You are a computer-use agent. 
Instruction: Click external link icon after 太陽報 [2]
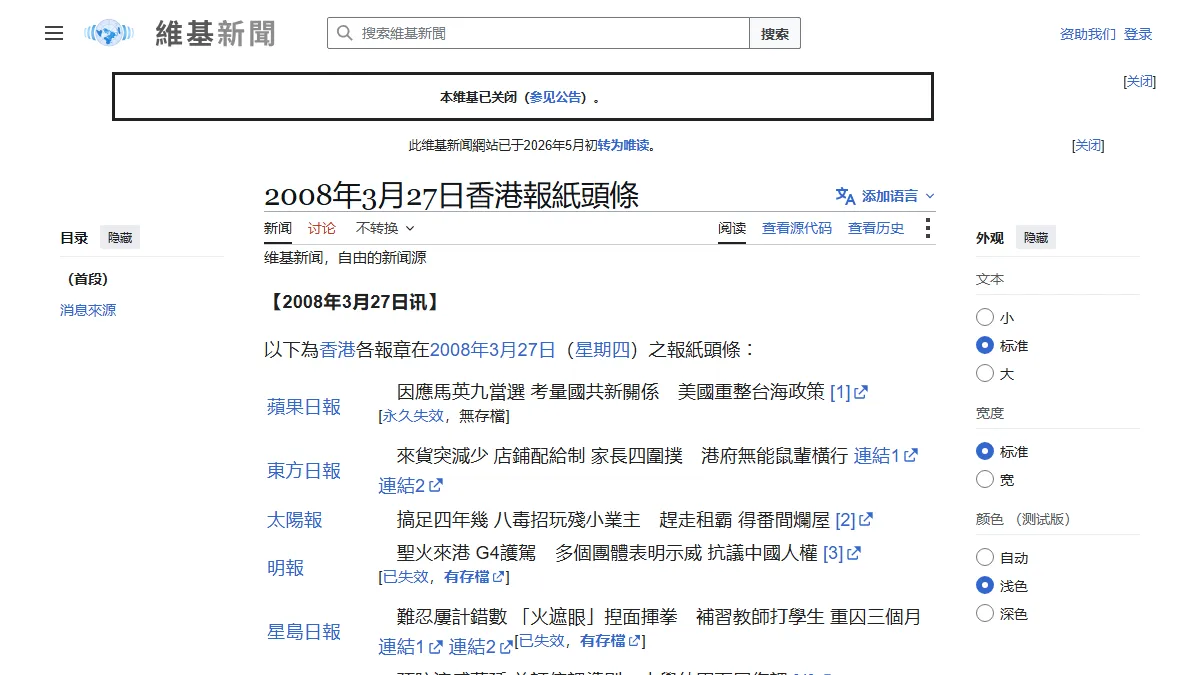[x=866, y=520]
